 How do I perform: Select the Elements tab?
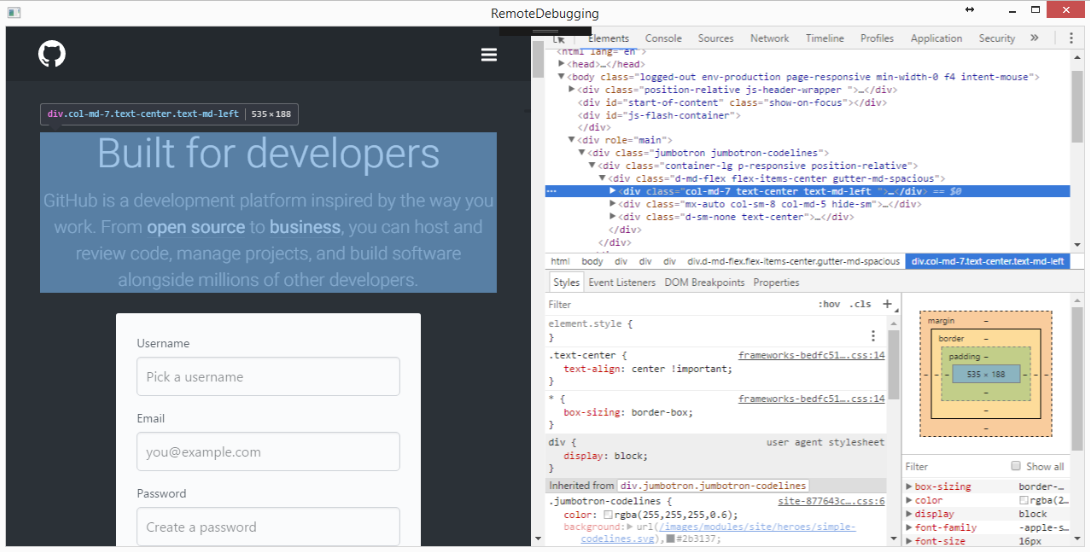[608, 38]
